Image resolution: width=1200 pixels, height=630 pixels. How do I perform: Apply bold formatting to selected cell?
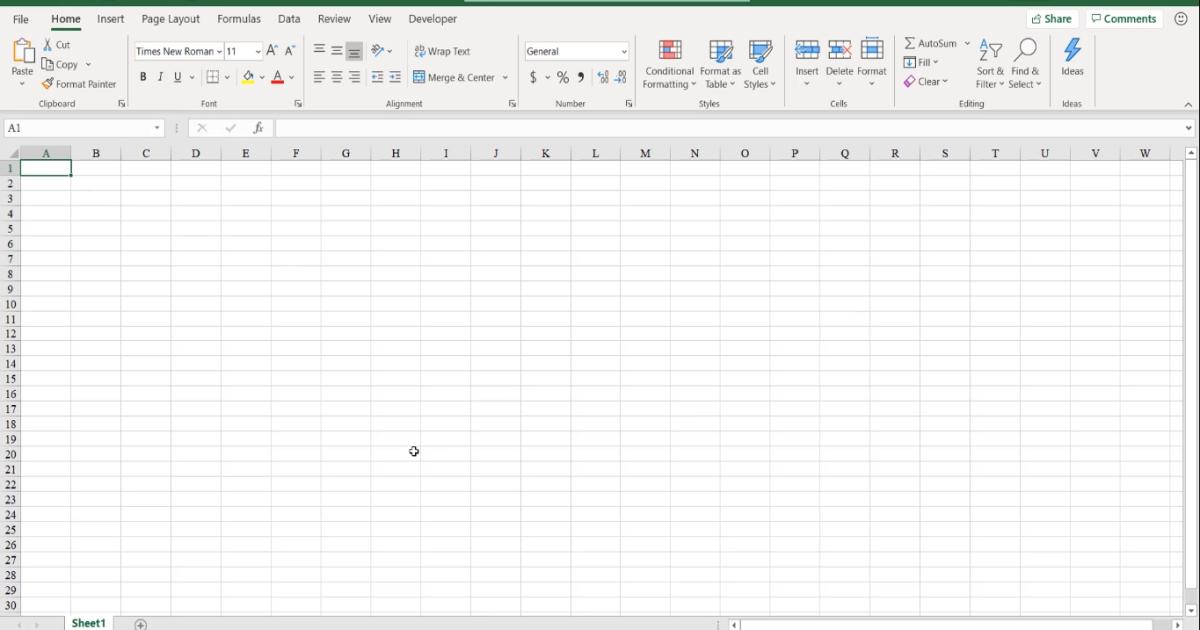[143, 76]
